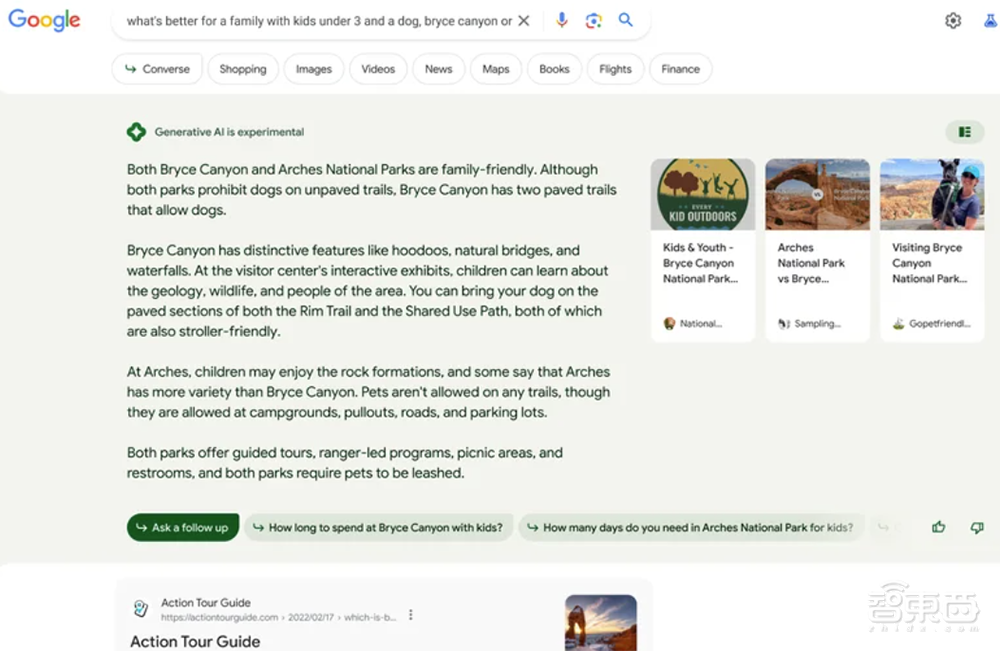Open the settings gear icon
The image size is (1000, 651).
953,21
